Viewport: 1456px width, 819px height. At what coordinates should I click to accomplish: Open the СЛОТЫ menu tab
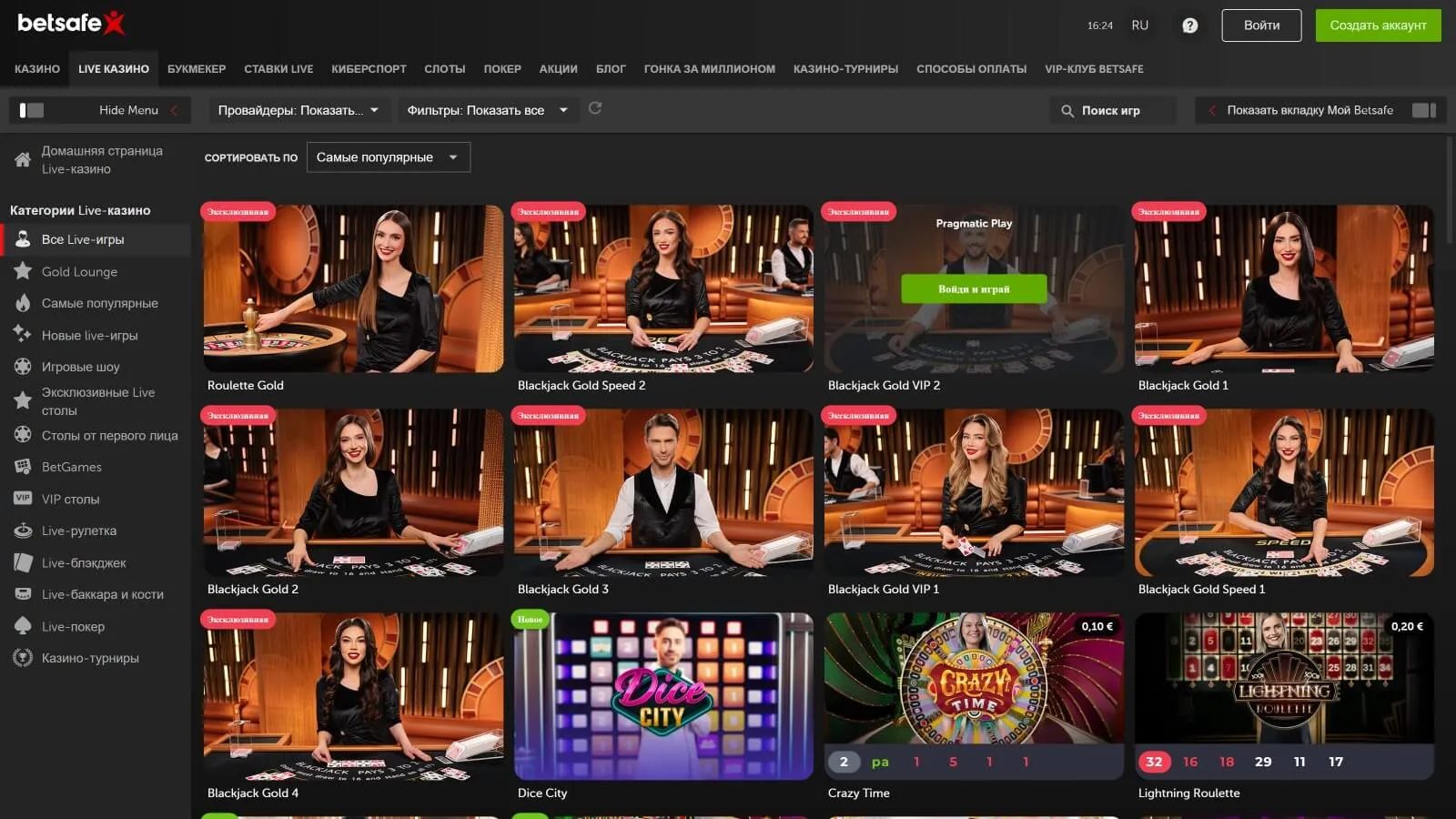pyautogui.click(x=444, y=69)
